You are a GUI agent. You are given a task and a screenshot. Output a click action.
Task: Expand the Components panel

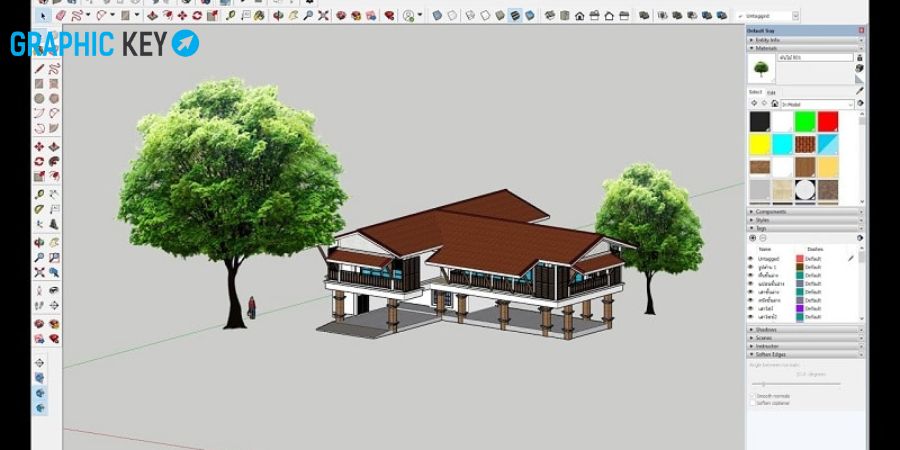pos(805,211)
